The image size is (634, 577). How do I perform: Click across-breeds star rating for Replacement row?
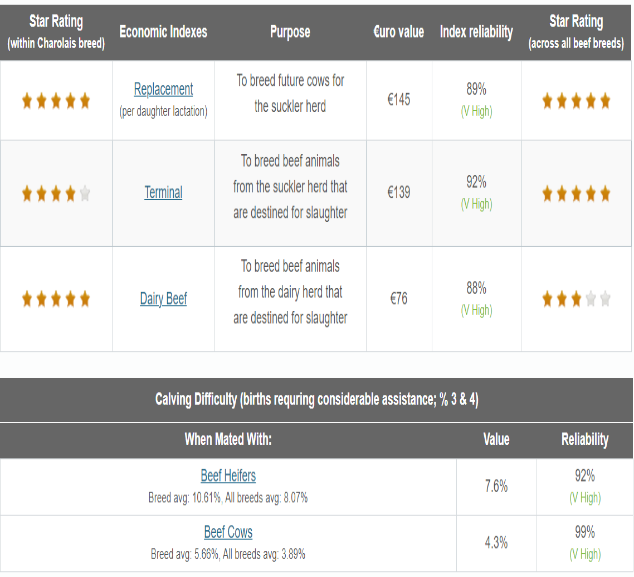576,101
